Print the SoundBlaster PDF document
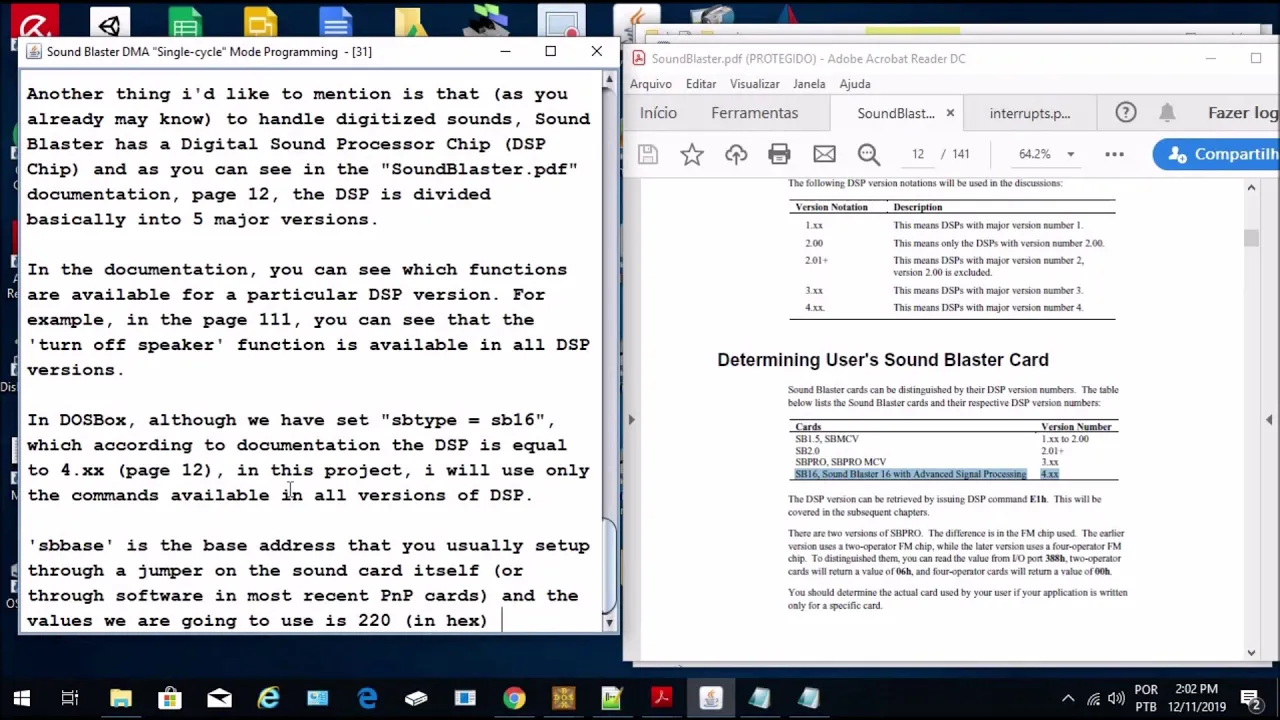1280x720 pixels. 779,154
